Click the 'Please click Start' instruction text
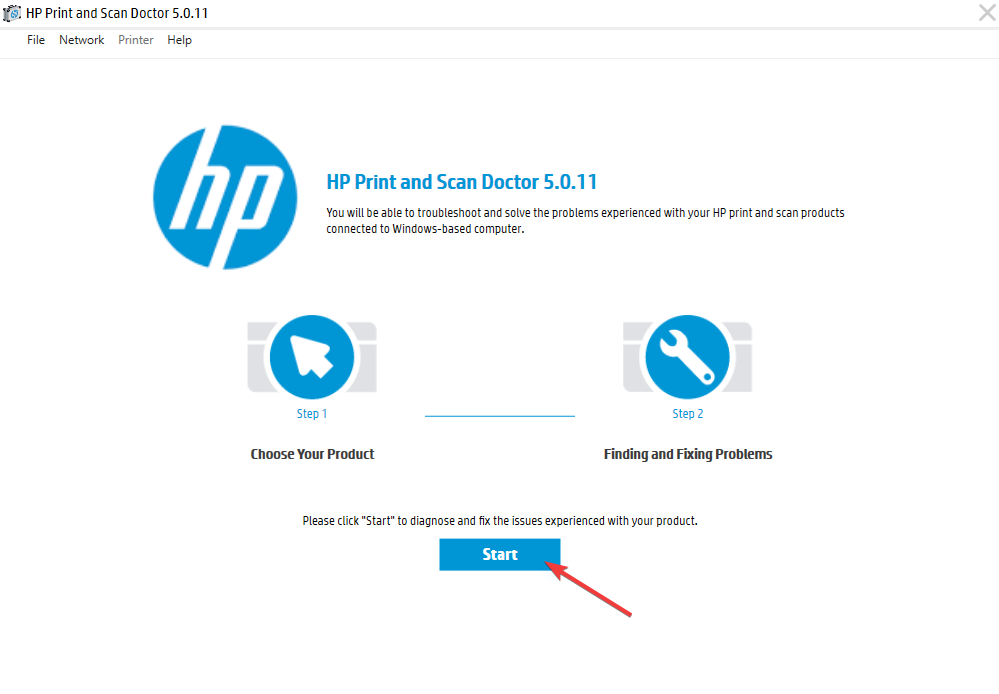Screen dimensions: 999x694 [500, 521]
